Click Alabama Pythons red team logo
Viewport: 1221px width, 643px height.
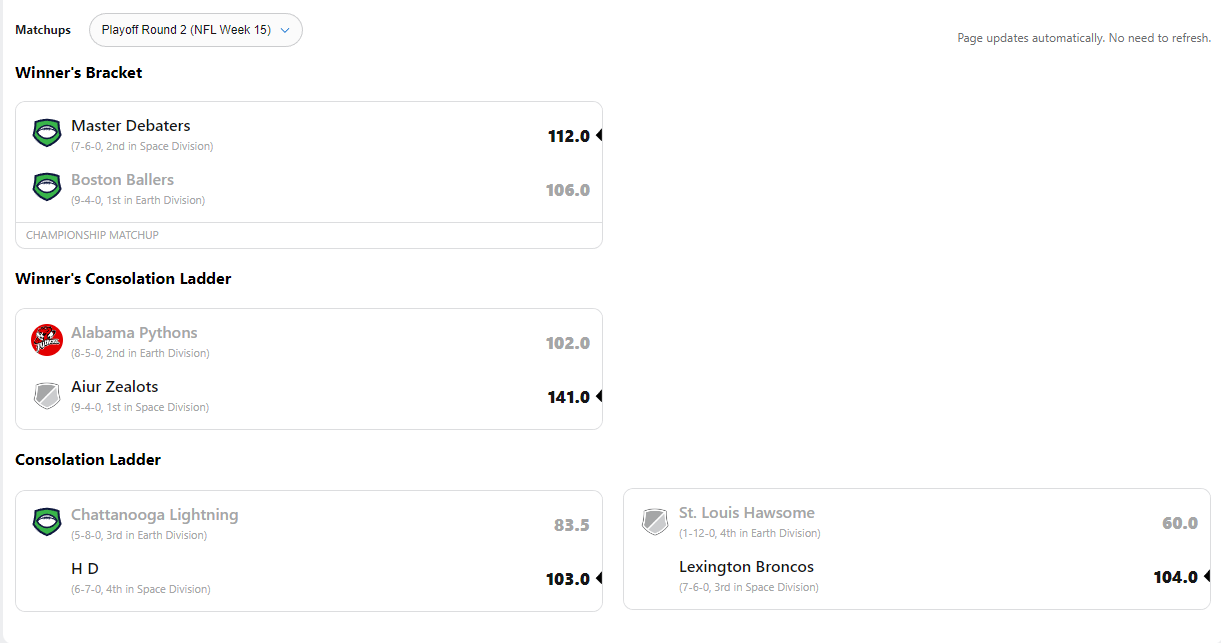pyautogui.click(x=47, y=340)
